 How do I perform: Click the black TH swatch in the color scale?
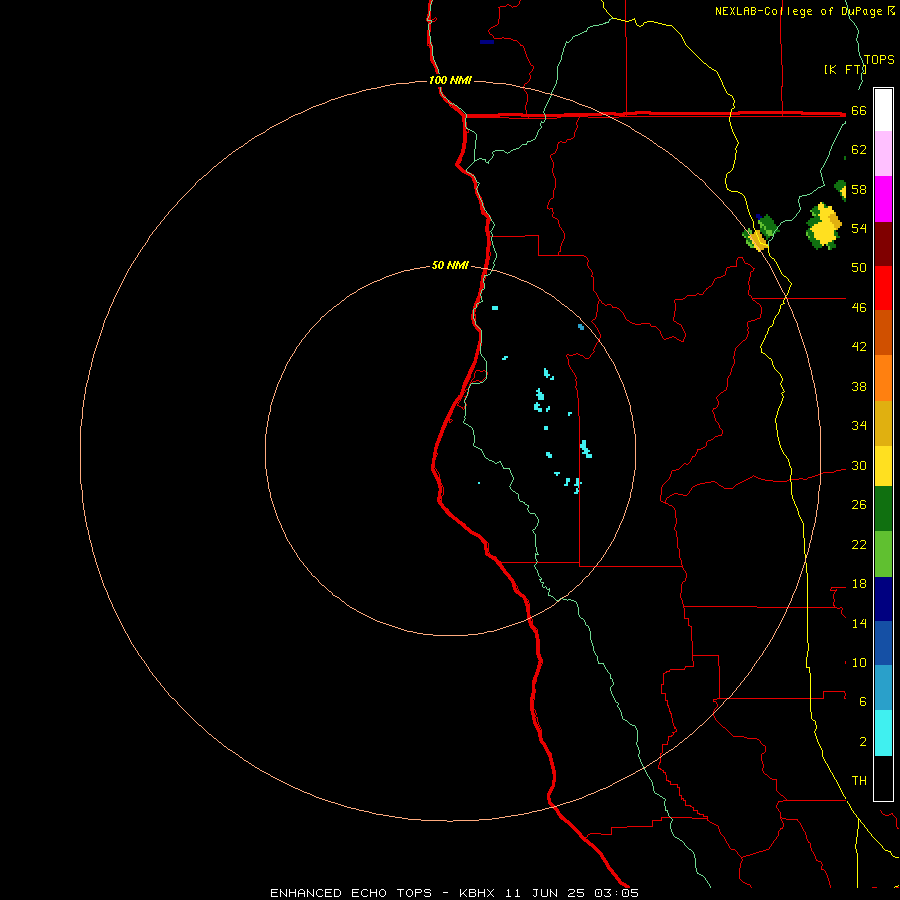click(883, 778)
